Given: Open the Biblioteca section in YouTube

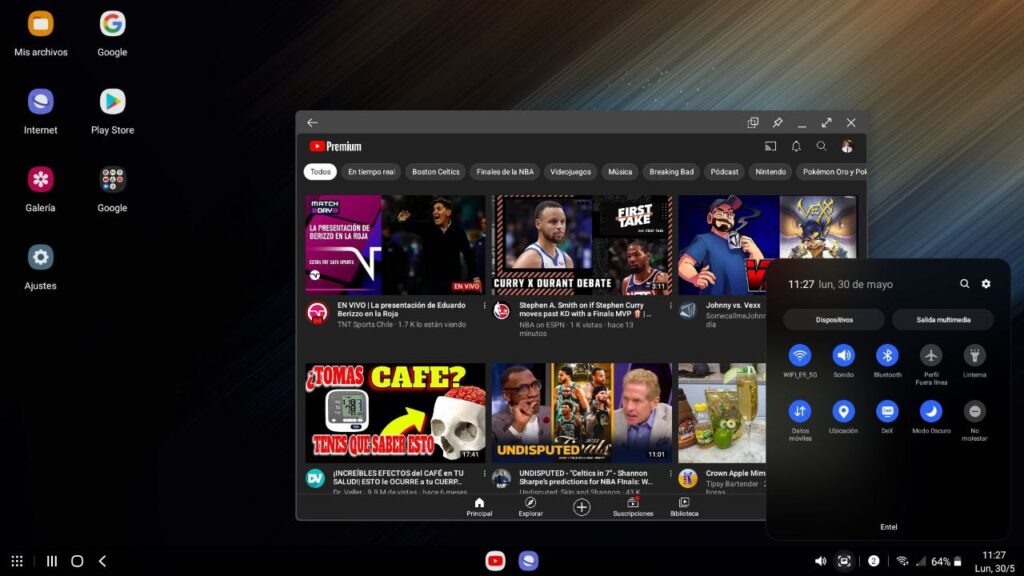Looking at the screenshot, I should [684, 505].
